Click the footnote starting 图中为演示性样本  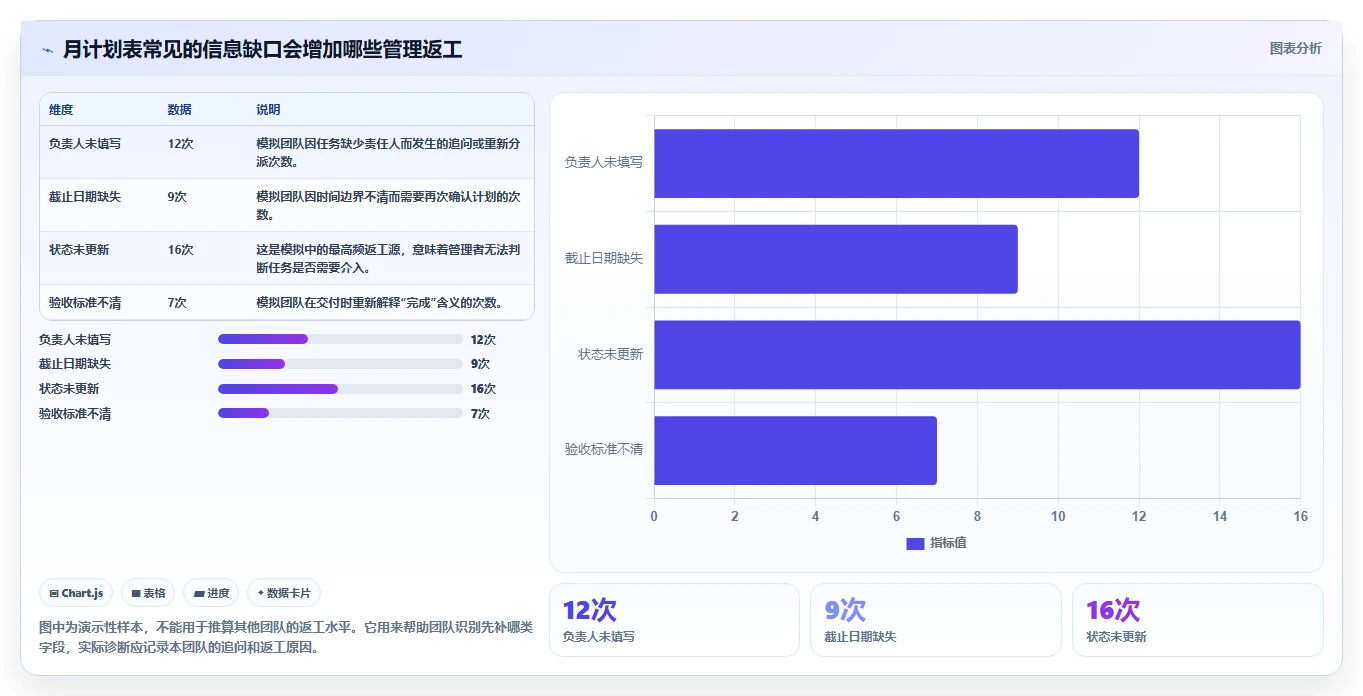point(286,637)
